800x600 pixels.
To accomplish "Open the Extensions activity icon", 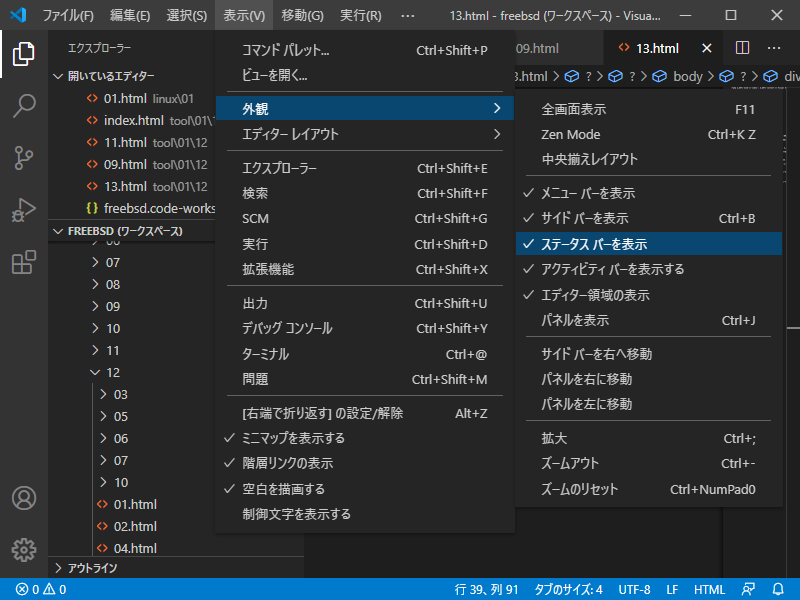I will coord(23,262).
